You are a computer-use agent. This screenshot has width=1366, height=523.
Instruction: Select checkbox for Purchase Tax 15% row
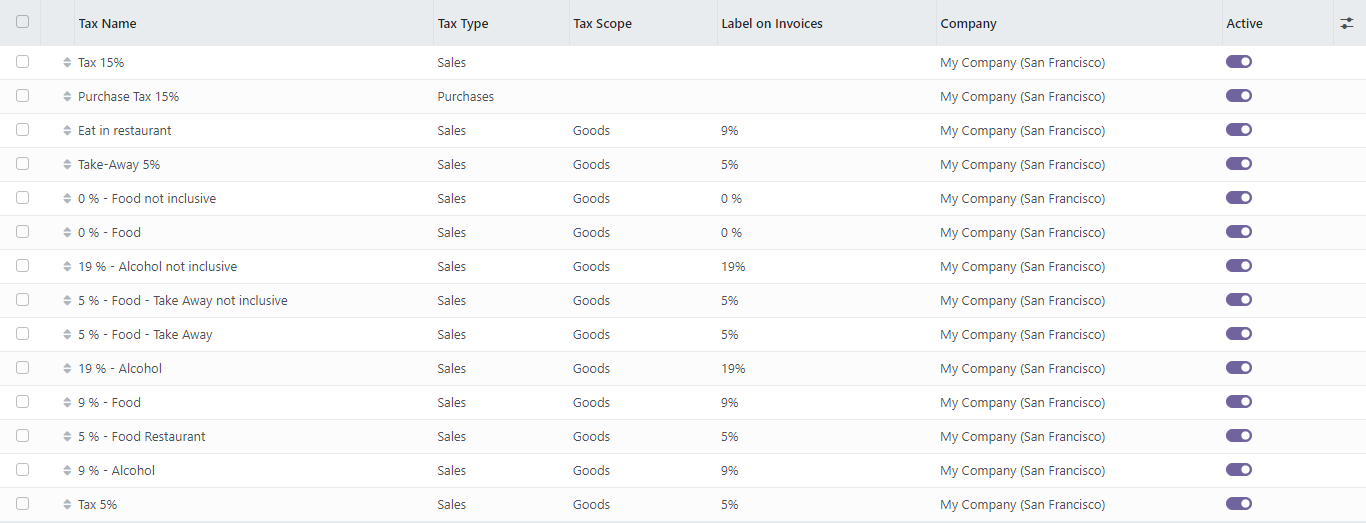point(23,96)
